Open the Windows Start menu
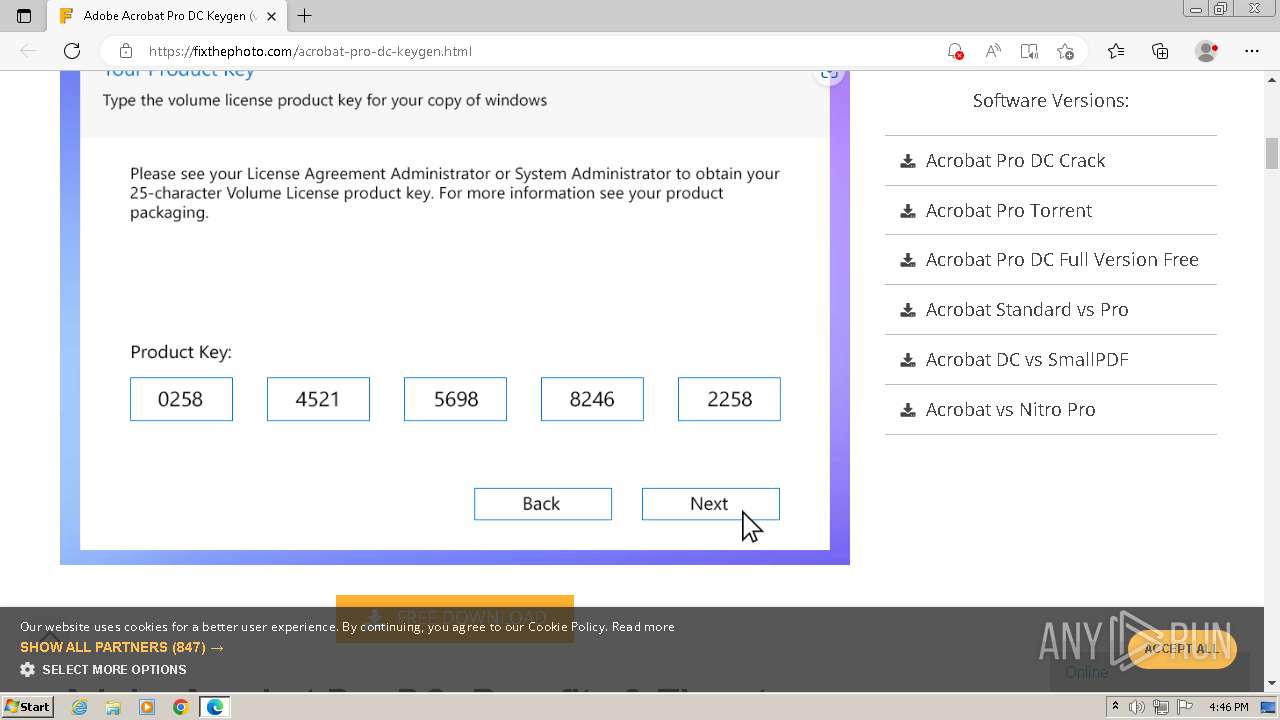Image resolution: width=1280 pixels, height=720 pixels. click(x=27, y=707)
